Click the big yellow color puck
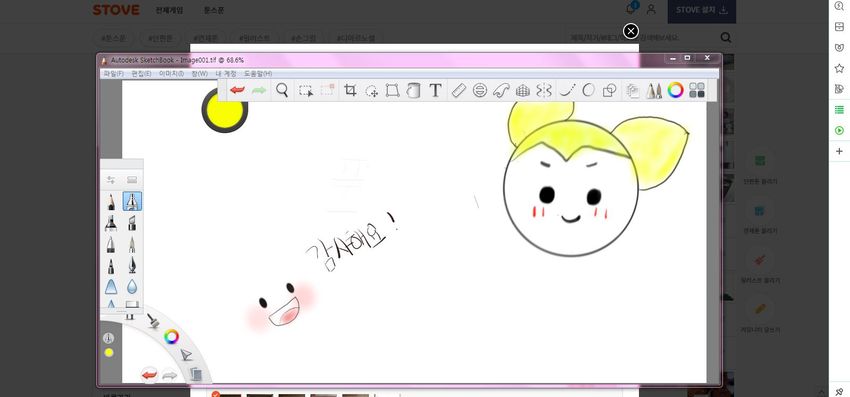 [x=224, y=110]
